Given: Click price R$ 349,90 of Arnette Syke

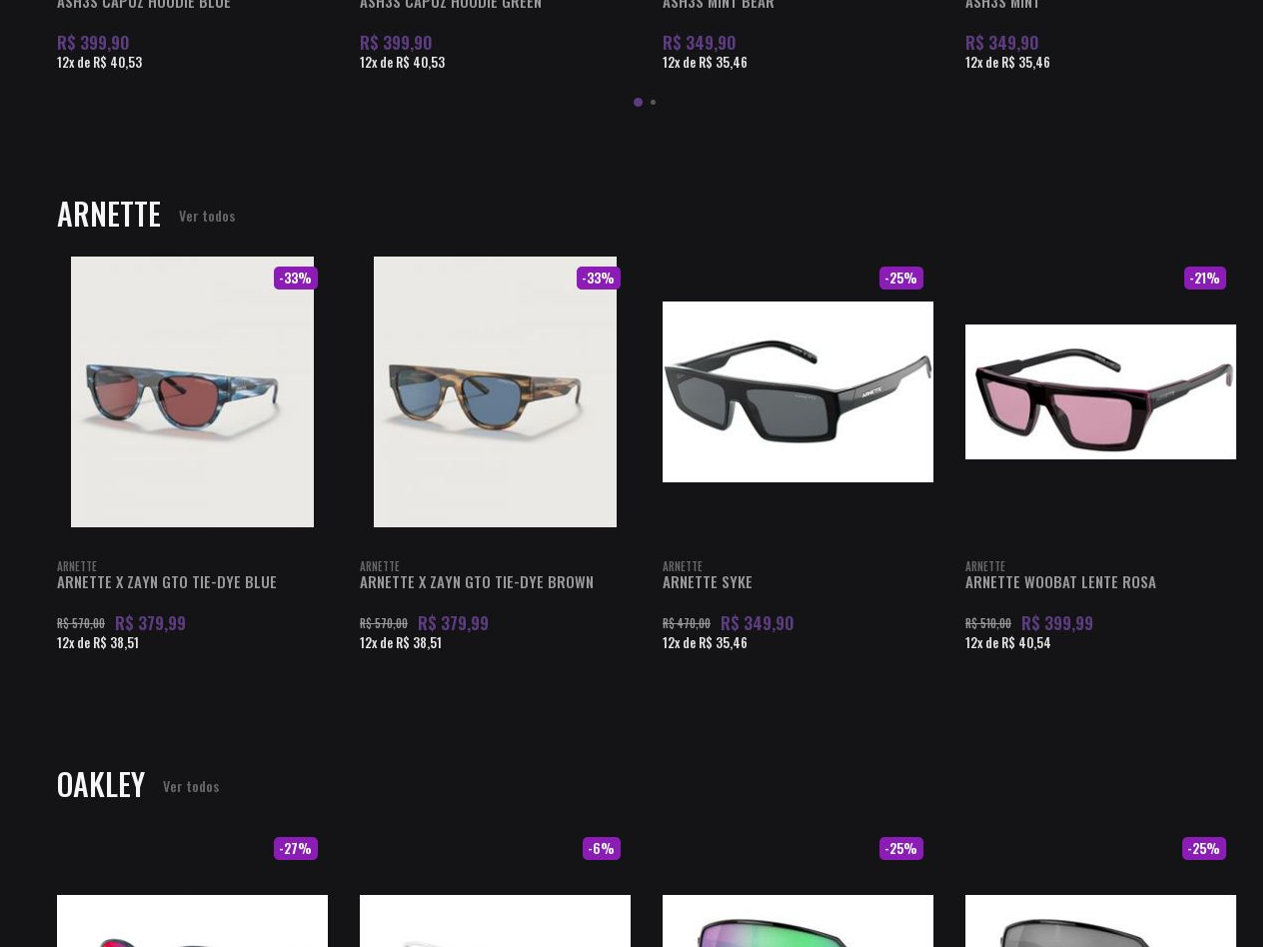Looking at the screenshot, I should click(x=757, y=623).
